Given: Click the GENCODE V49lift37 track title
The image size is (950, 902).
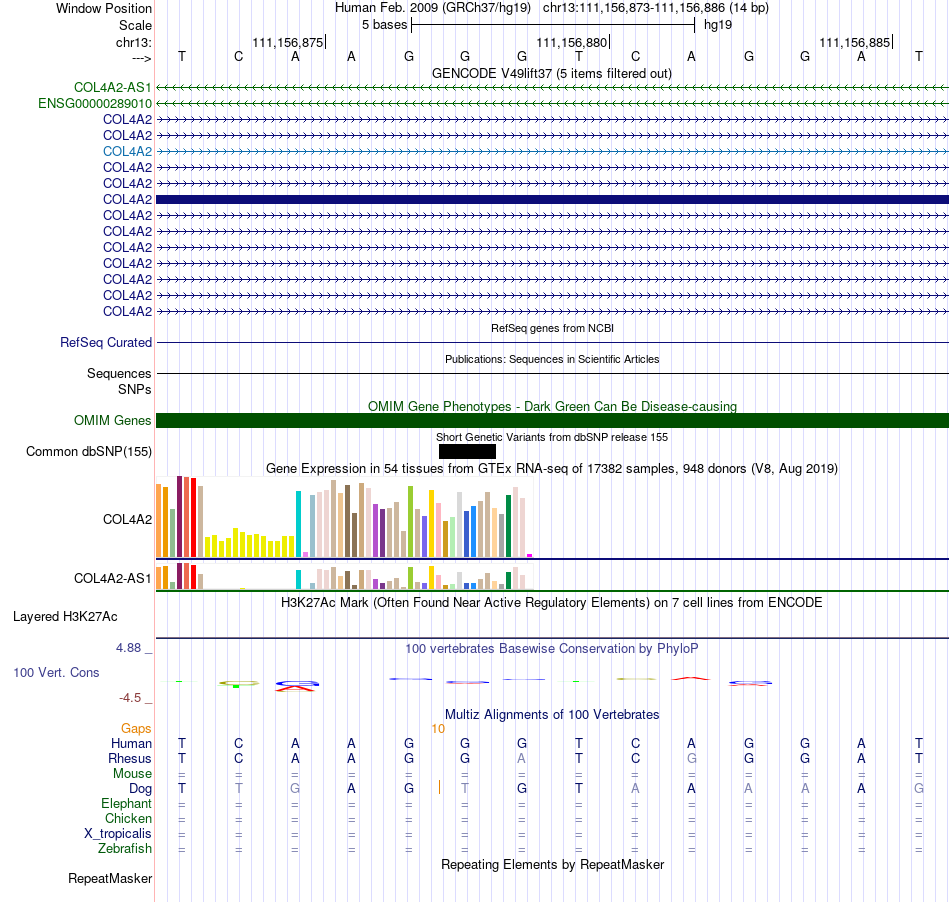Looking at the screenshot, I should [x=552, y=74].
